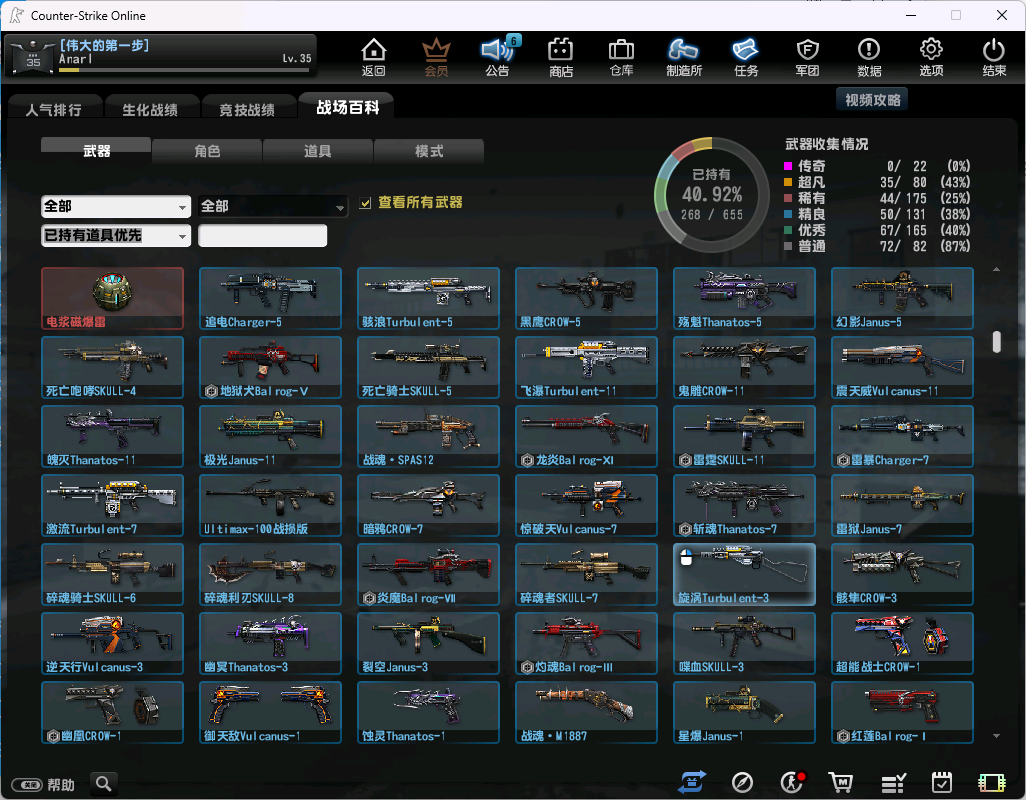This screenshot has height=800, width=1026.
Task: Select the 雷霆SKULL-11 weapon card
Action: (x=745, y=436)
